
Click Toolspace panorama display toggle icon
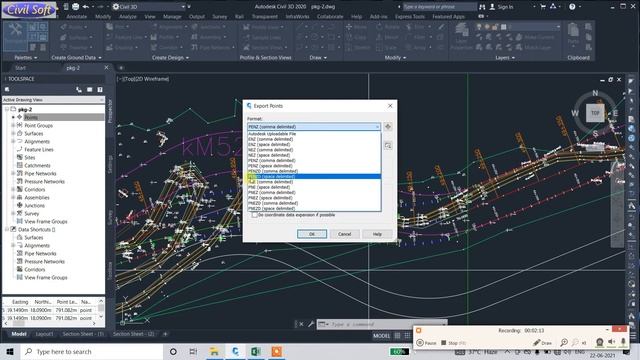click(89, 89)
